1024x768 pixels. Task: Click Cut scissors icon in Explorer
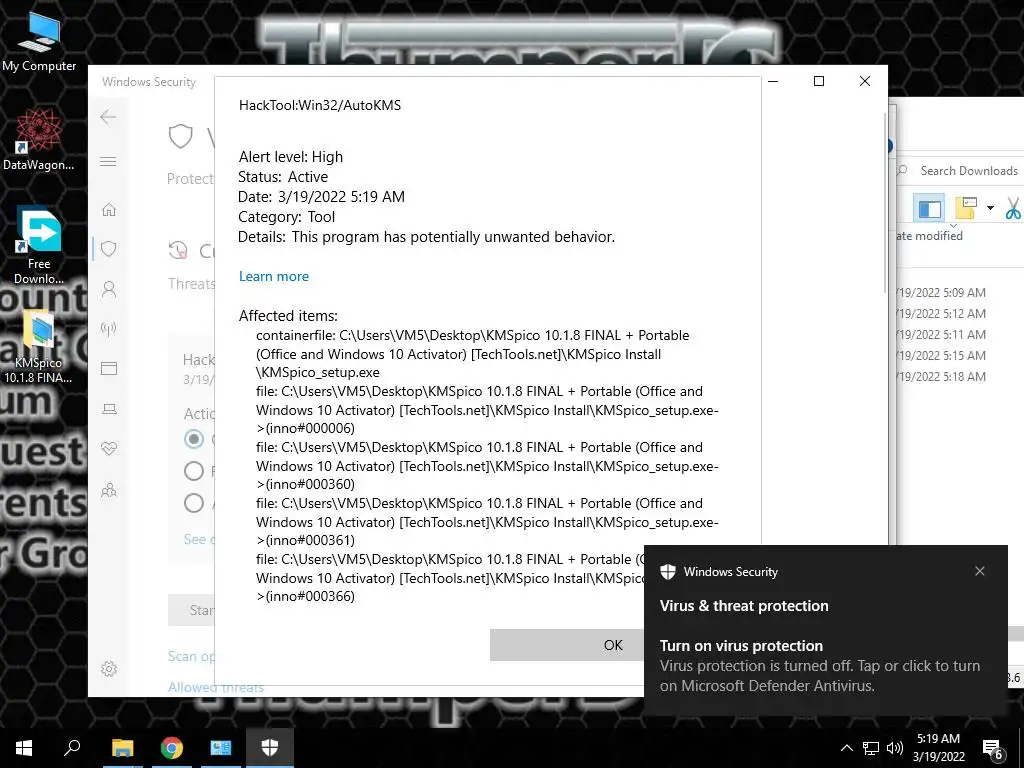coord(1013,208)
